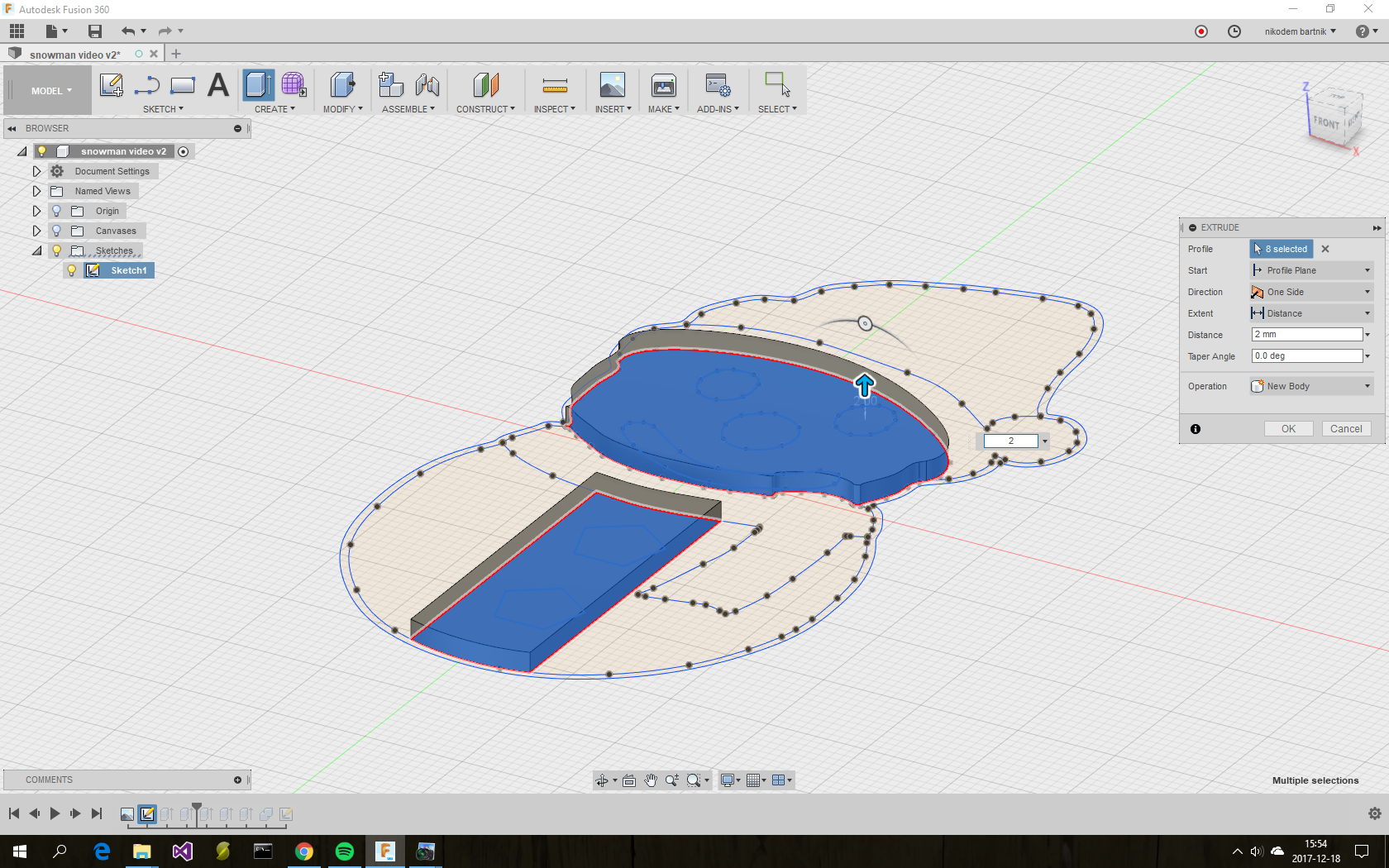Select the Zoom Window tool
1389x868 pixels.
694,780
